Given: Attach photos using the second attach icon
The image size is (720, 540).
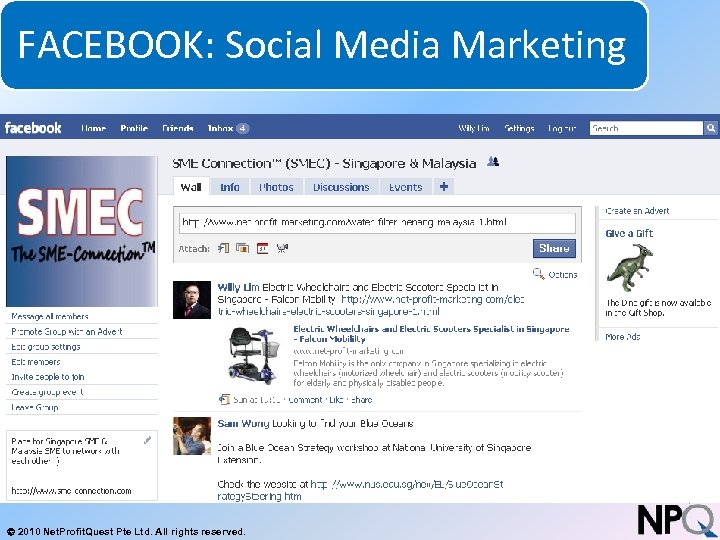Looking at the screenshot, I should tap(242, 248).
